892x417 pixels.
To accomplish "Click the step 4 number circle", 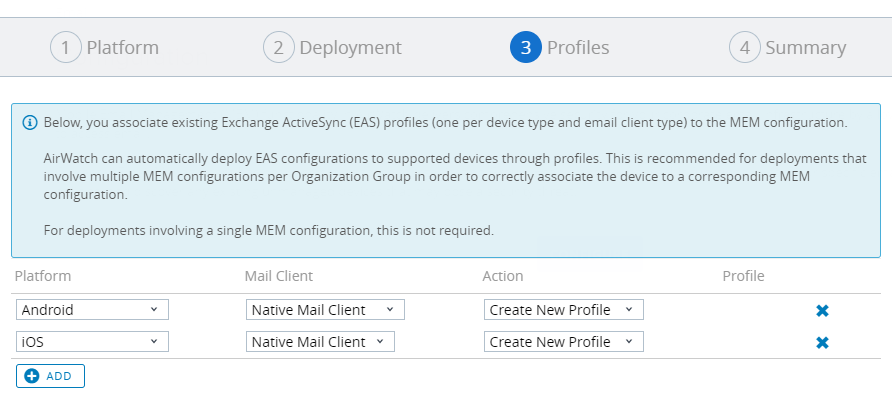I will pos(745,47).
